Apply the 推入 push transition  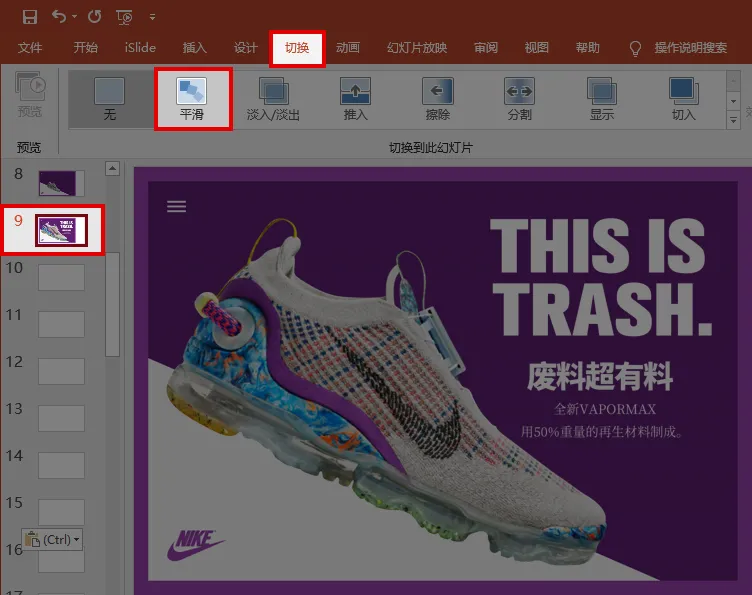pyautogui.click(x=355, y=99)
